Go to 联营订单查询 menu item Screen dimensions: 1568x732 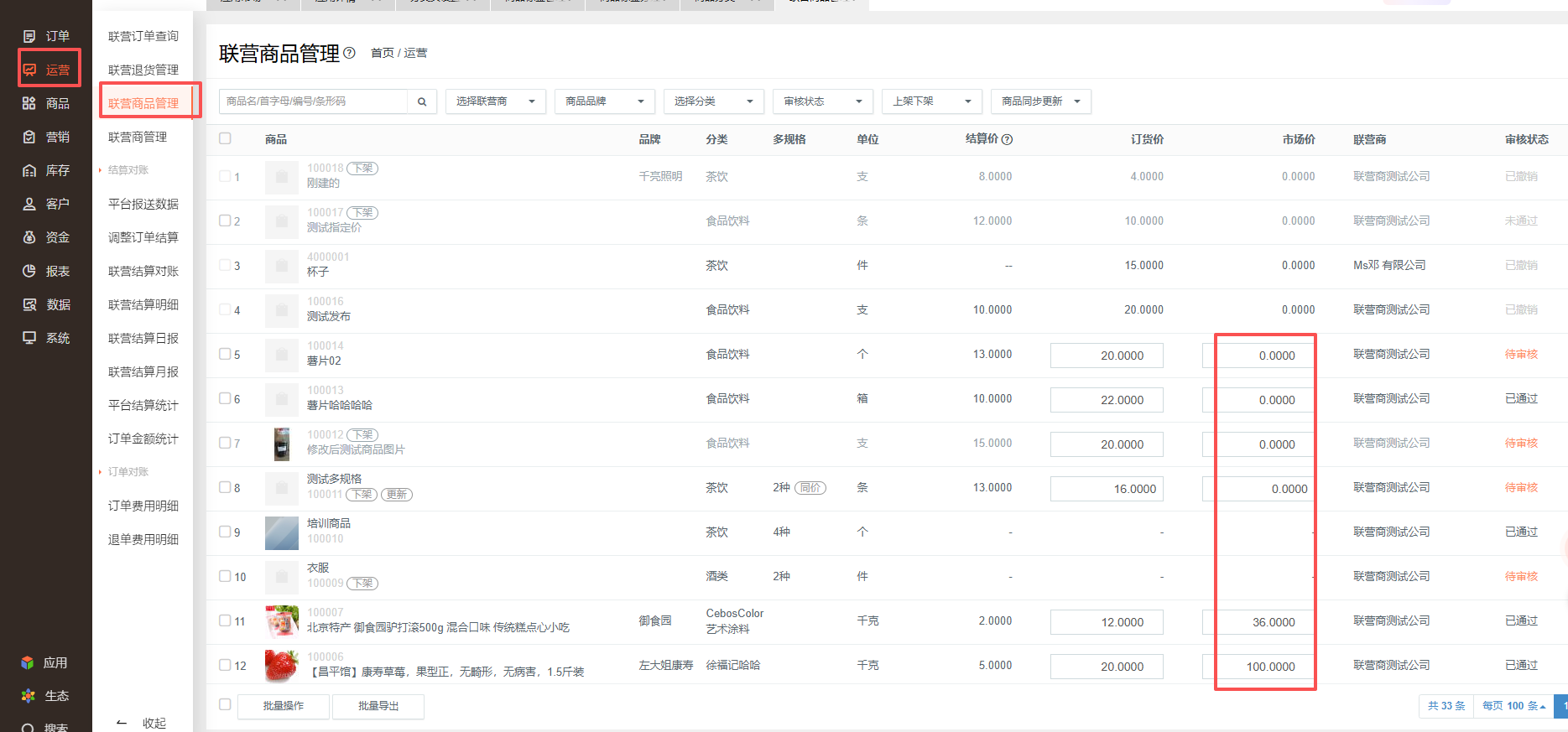click(143, 36)
